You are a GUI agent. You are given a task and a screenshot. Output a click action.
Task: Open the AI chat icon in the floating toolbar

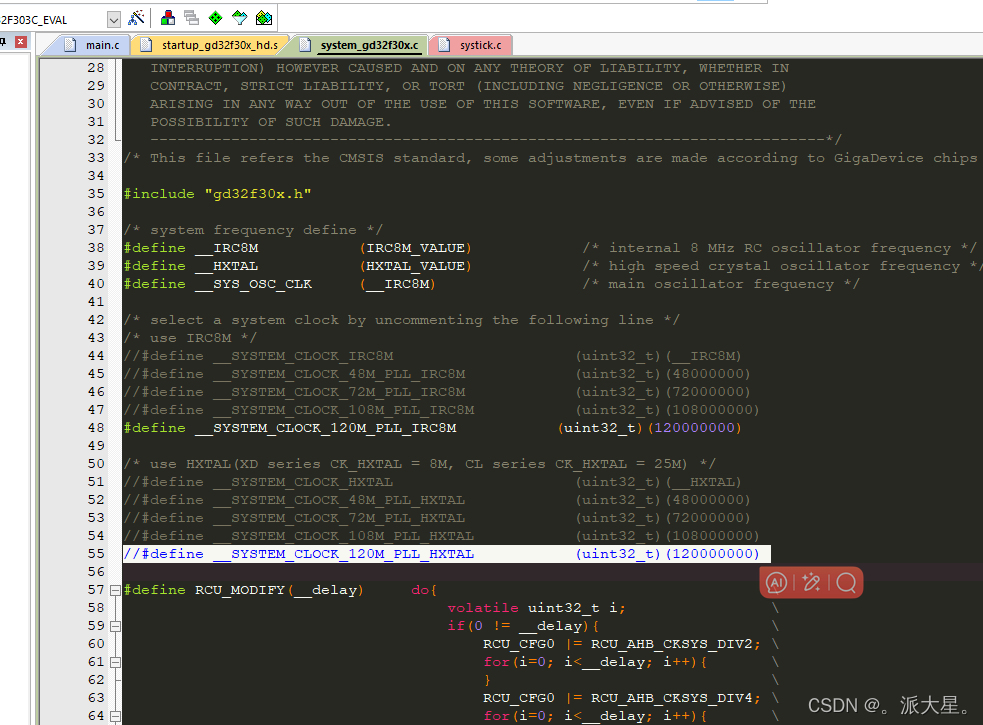tap(778, 582)
